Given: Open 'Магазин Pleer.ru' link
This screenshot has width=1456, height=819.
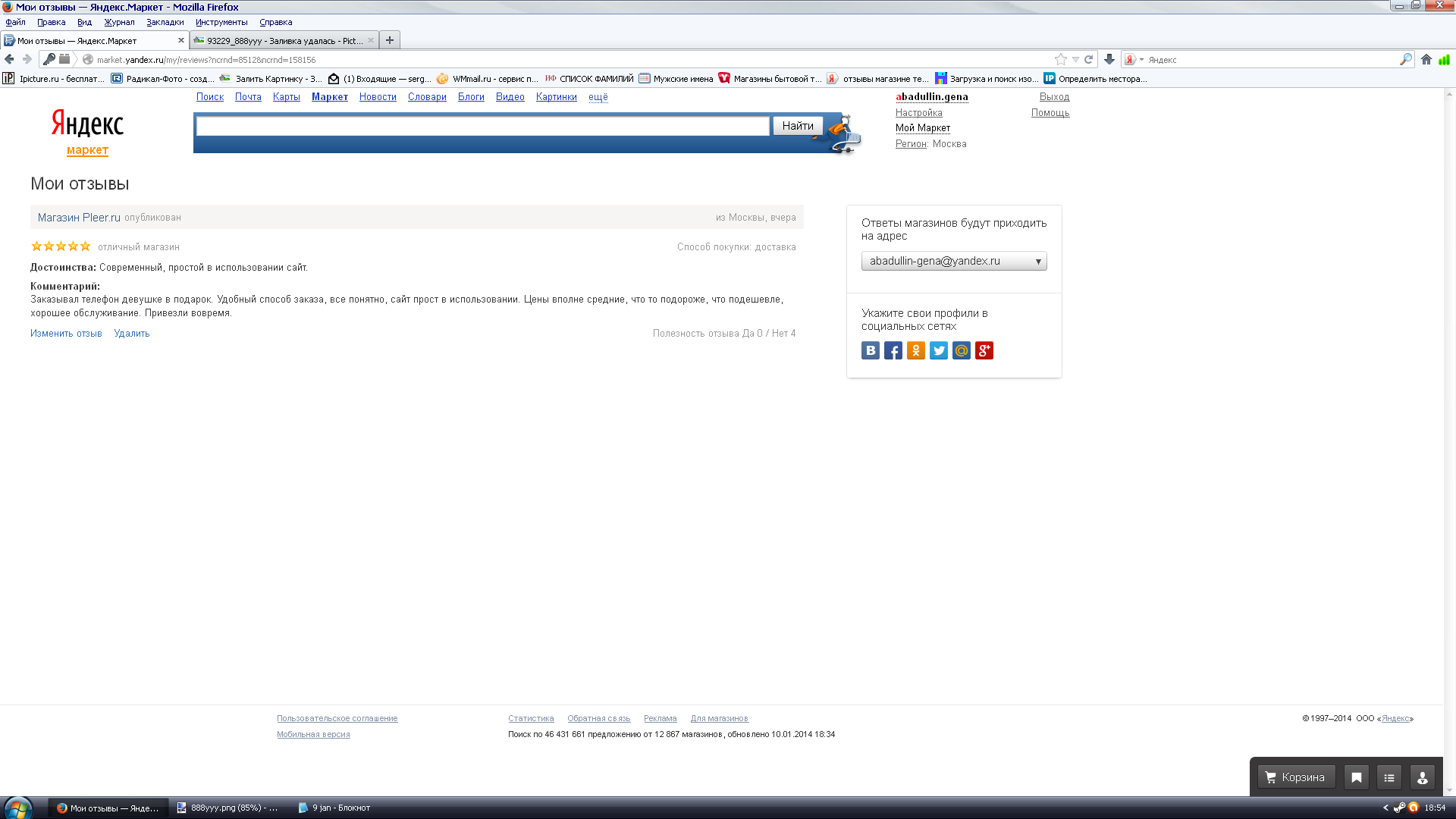Looking at the screenshot, I should [79, 218].
